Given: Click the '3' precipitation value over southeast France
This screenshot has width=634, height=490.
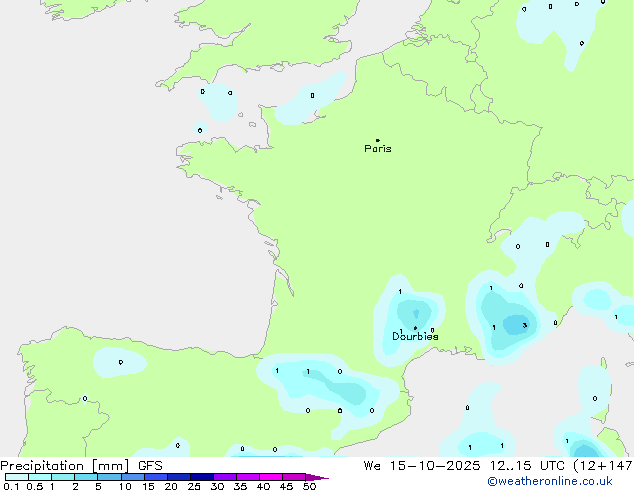Looking at the screenshot, I should click(x=524, y=325).
